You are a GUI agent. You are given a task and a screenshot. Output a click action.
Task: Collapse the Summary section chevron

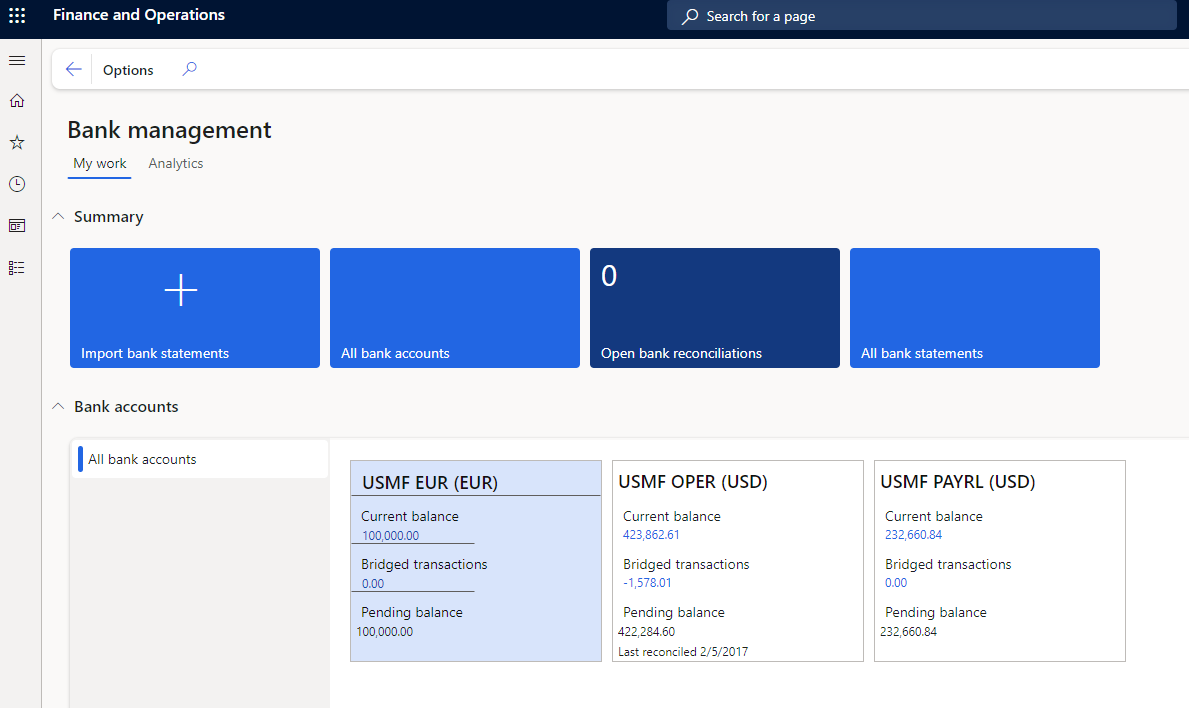point(57,215)
